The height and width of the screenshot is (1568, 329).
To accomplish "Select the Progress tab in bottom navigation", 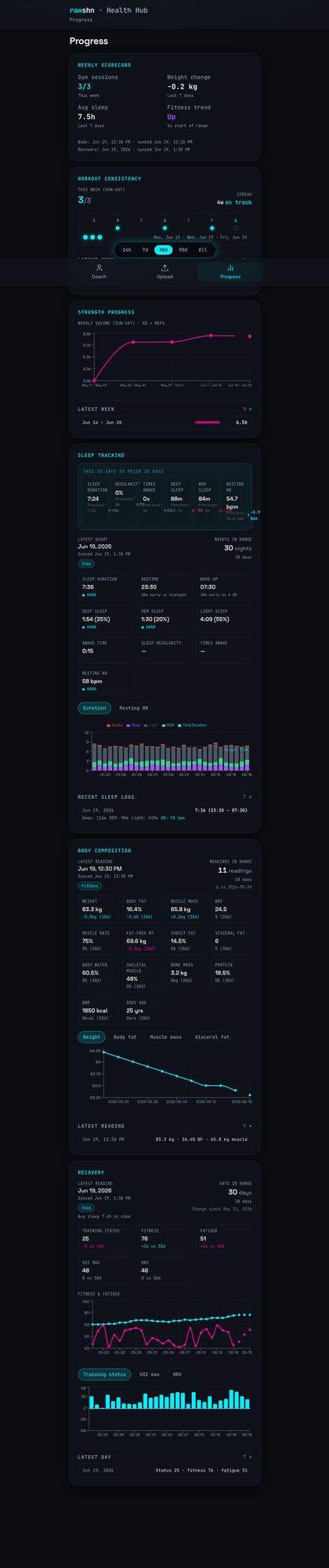I will click(230, 271).
